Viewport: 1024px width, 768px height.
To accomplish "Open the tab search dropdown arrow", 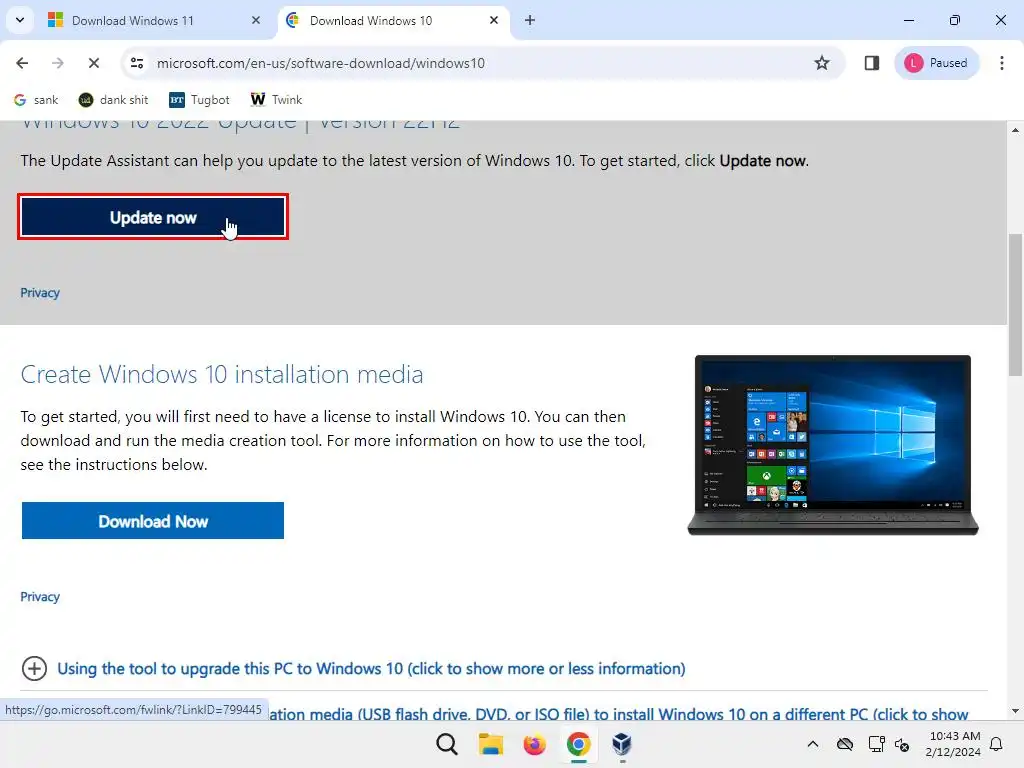I will coord(20,20).
